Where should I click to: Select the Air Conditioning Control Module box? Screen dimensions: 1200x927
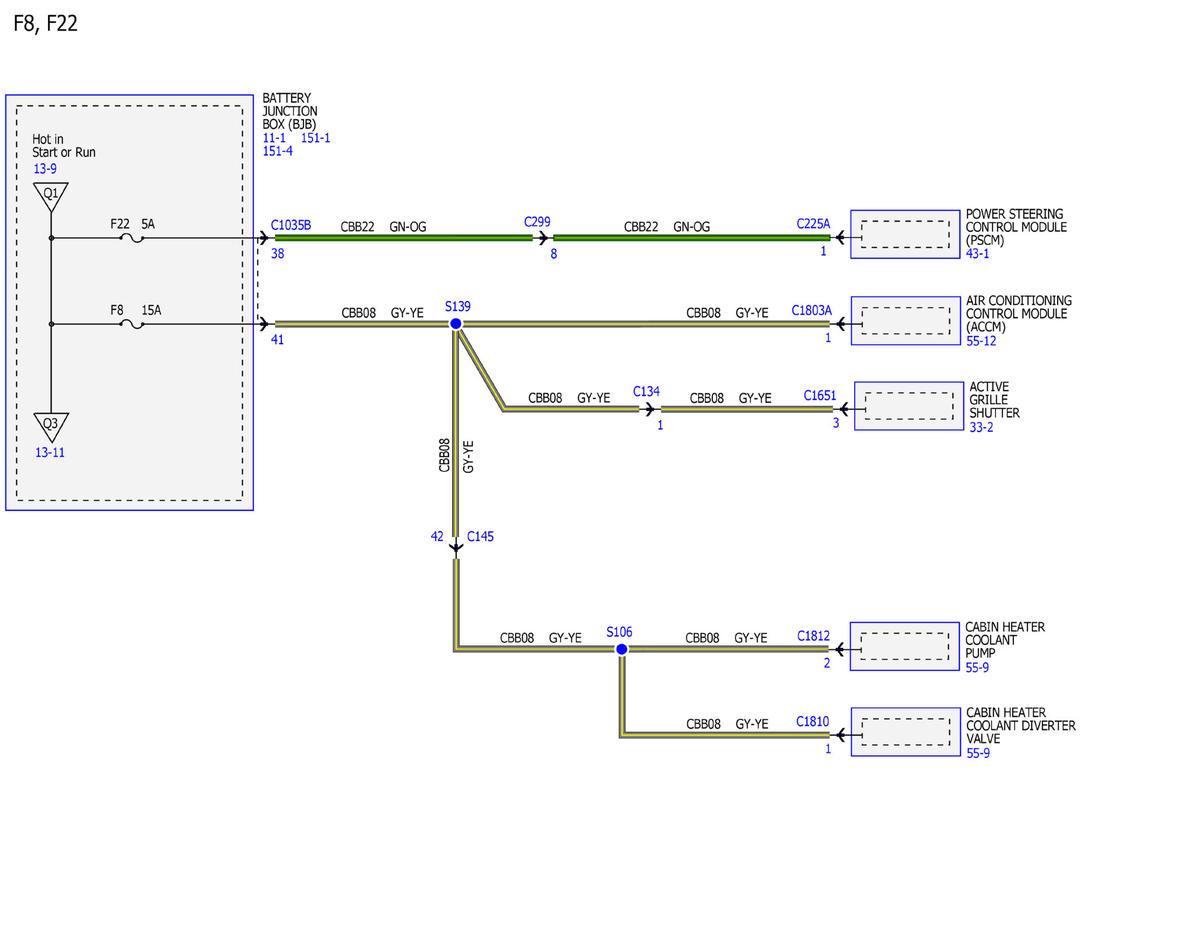[x=905, y=320]
